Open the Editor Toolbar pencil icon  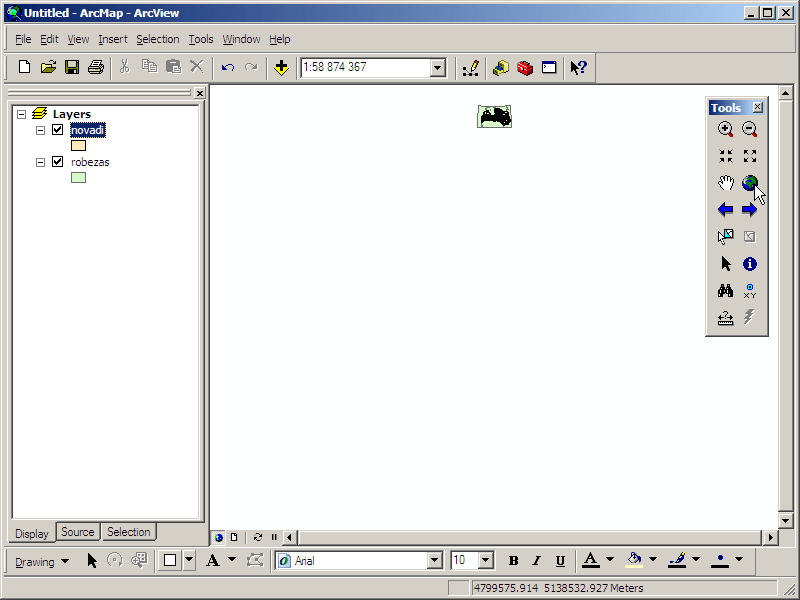point(470,67)
